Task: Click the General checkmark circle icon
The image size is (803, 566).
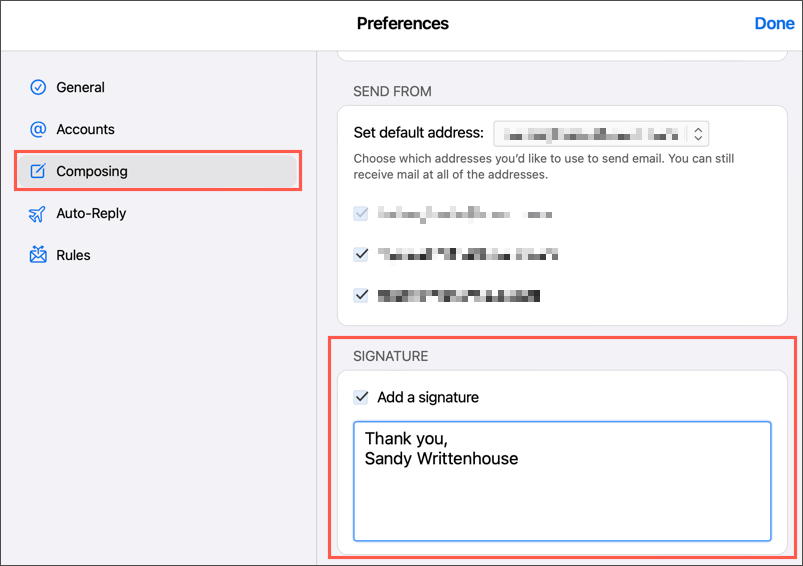Action: point(38,87)
